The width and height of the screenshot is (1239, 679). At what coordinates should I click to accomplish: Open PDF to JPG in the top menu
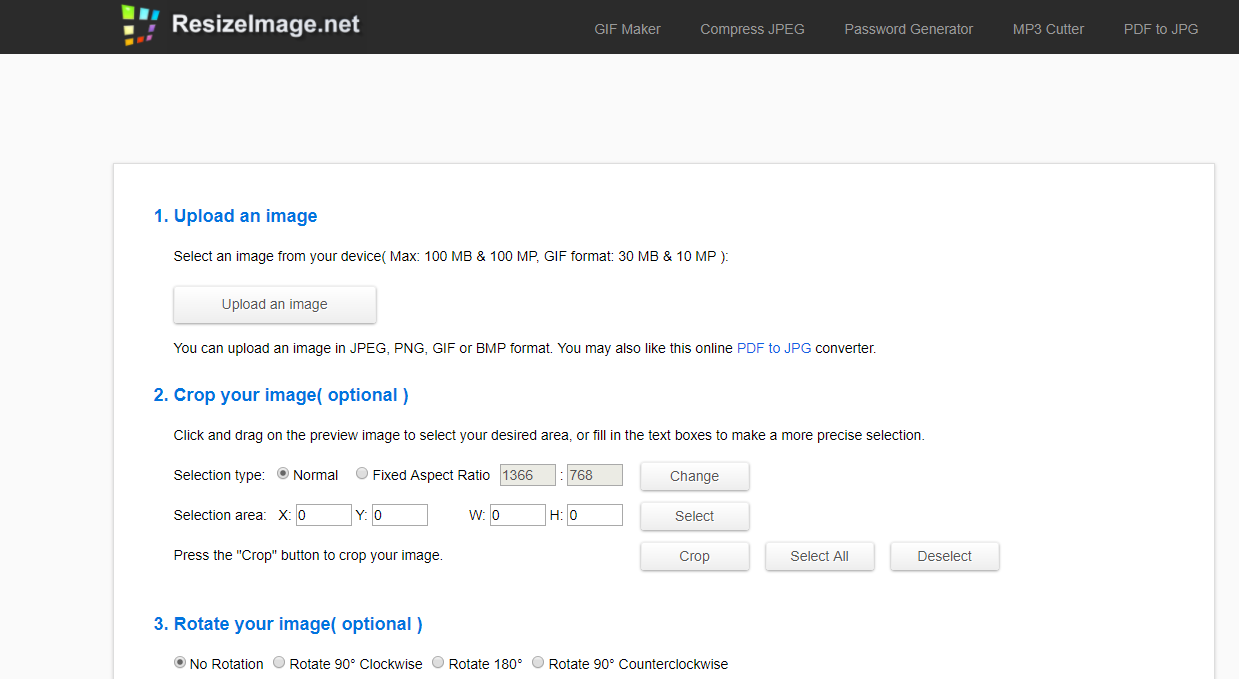pos(1161,29)
